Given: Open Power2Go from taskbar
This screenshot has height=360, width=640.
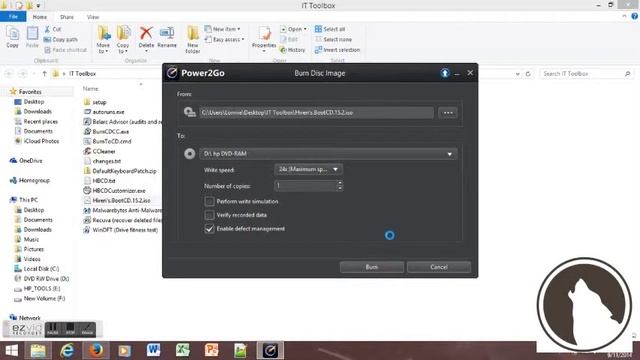Looking at the screenshot, I should point(270,351).
